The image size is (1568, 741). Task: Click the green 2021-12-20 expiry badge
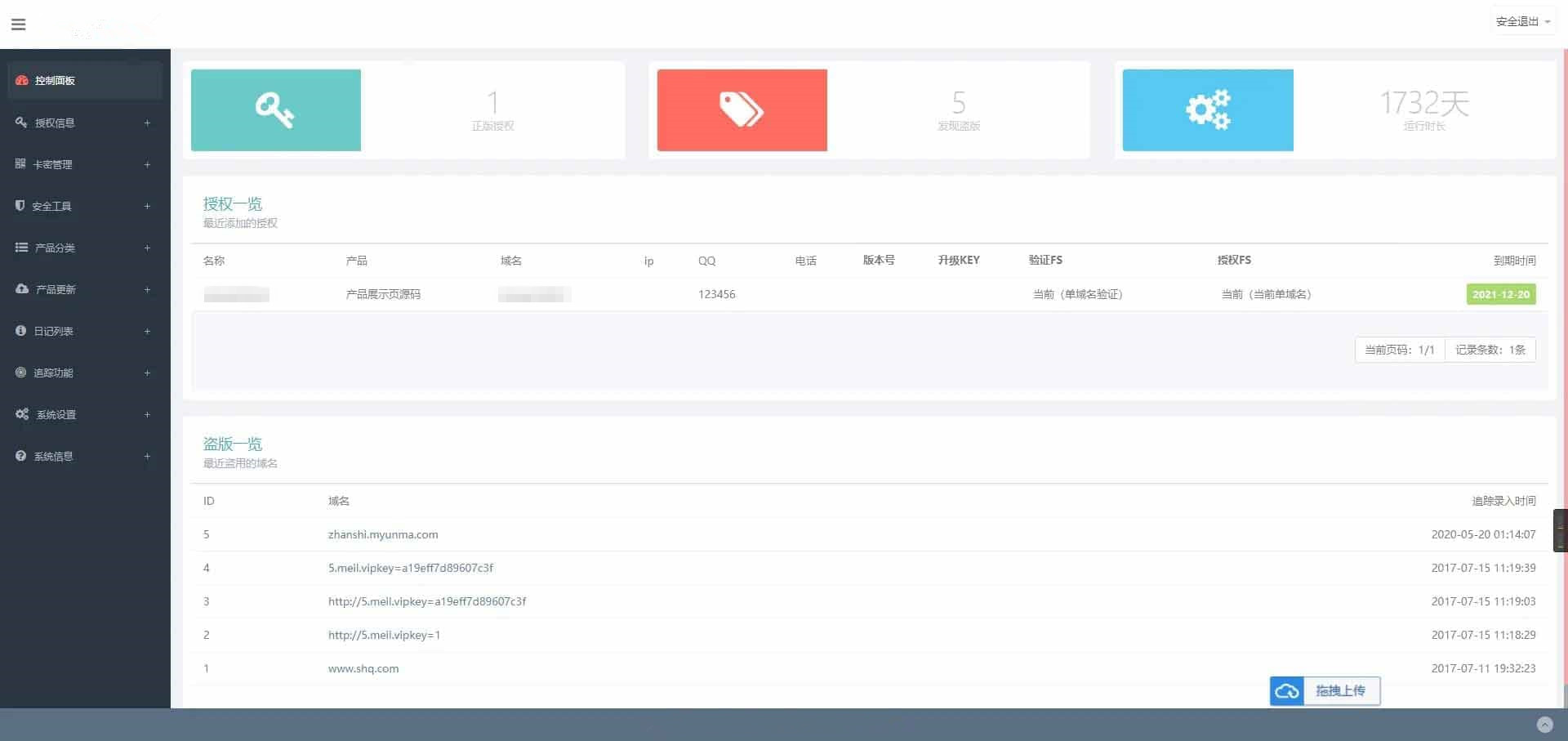click(1501, 294)
